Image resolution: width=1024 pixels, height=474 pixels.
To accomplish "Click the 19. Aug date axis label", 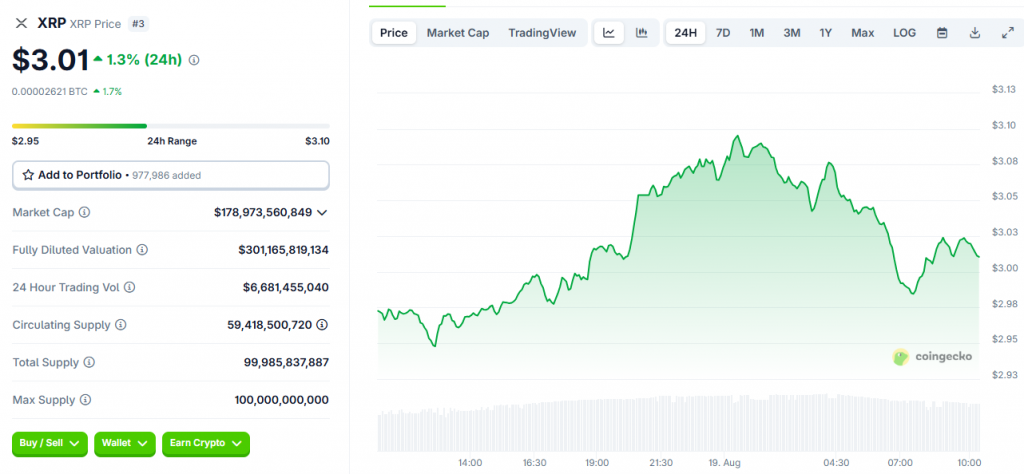I will coord(723,462).
